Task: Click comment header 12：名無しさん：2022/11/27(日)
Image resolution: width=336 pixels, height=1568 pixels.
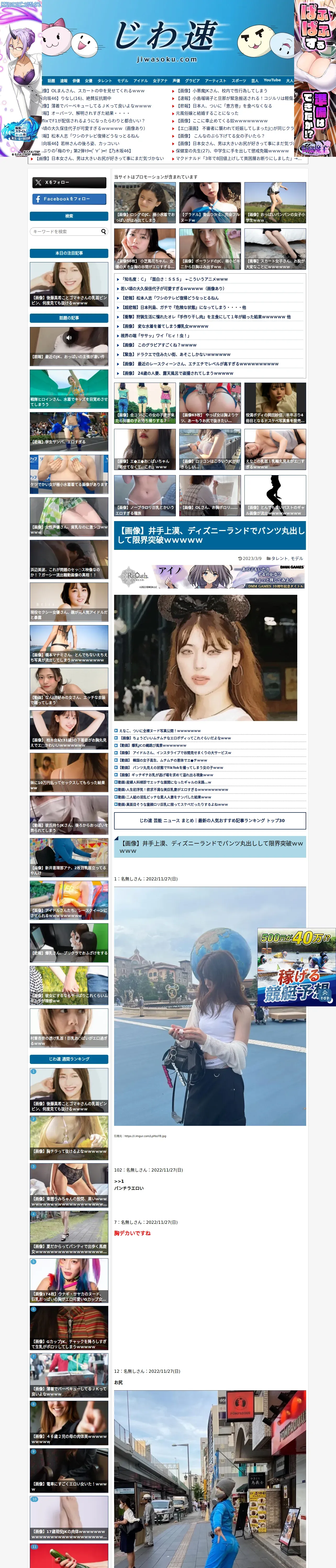Action: coord(147,1371)
